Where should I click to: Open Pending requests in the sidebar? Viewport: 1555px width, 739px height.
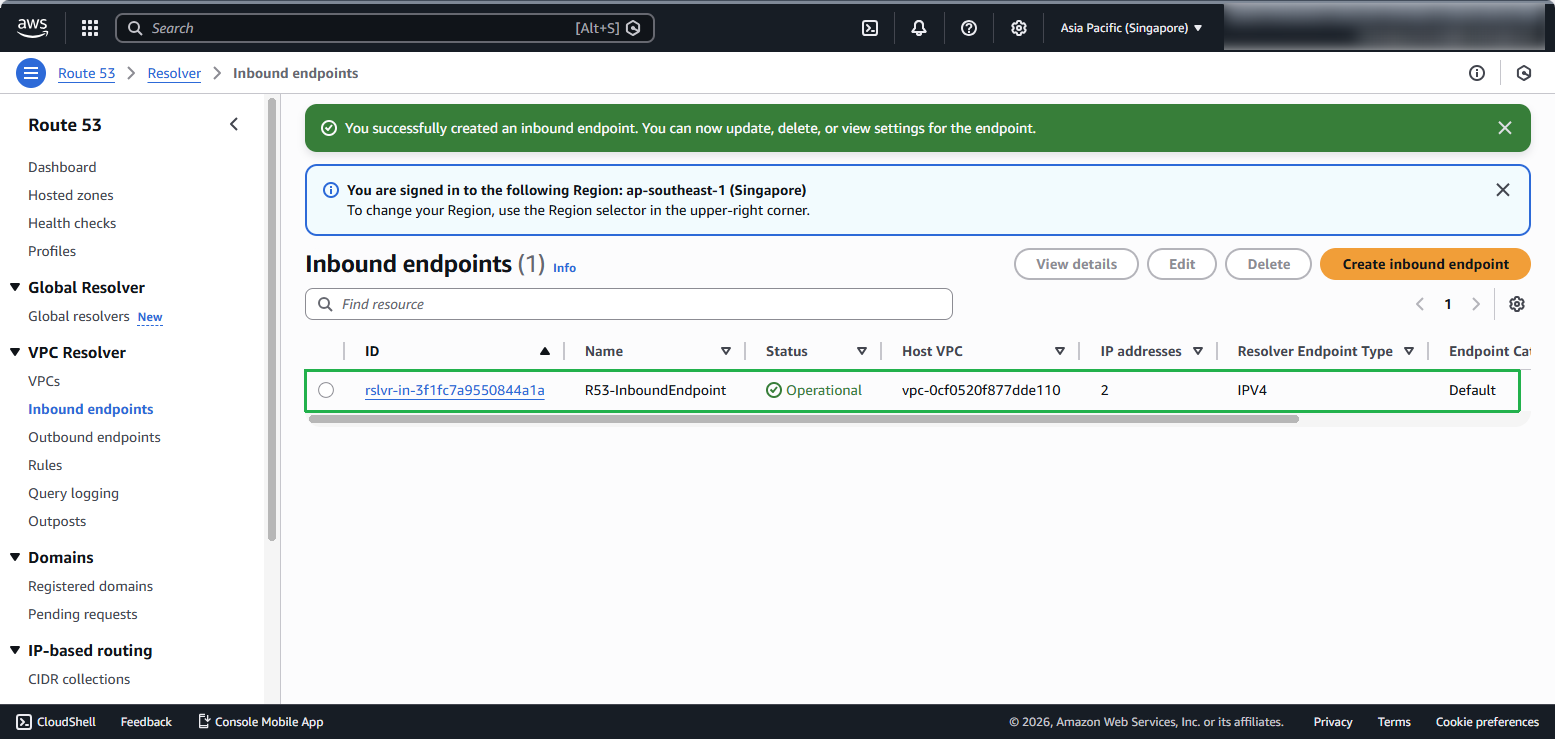coord(83,614)
